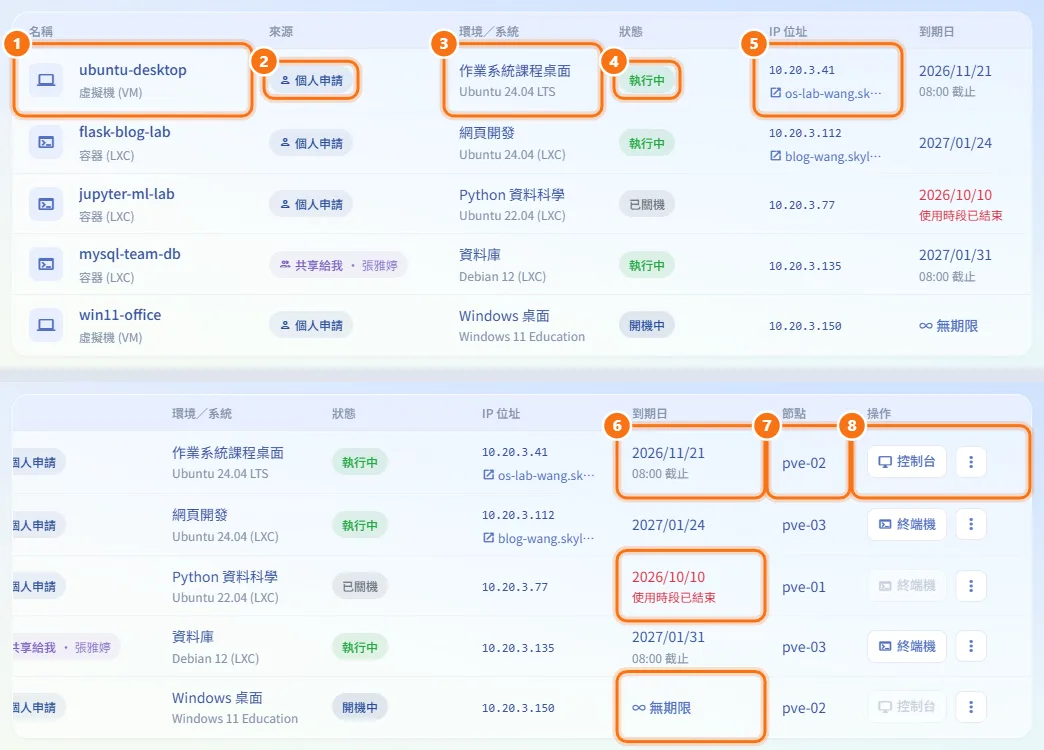Click the 開機中 status in the win11-office row
Image resolution: width=1044 pixels, height=750 pixels.
click(647, 325)
